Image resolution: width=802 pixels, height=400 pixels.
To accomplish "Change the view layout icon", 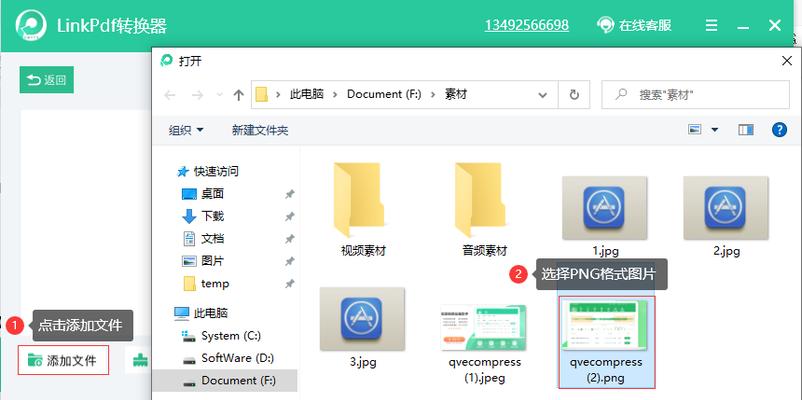I will (x=695, y=130).
